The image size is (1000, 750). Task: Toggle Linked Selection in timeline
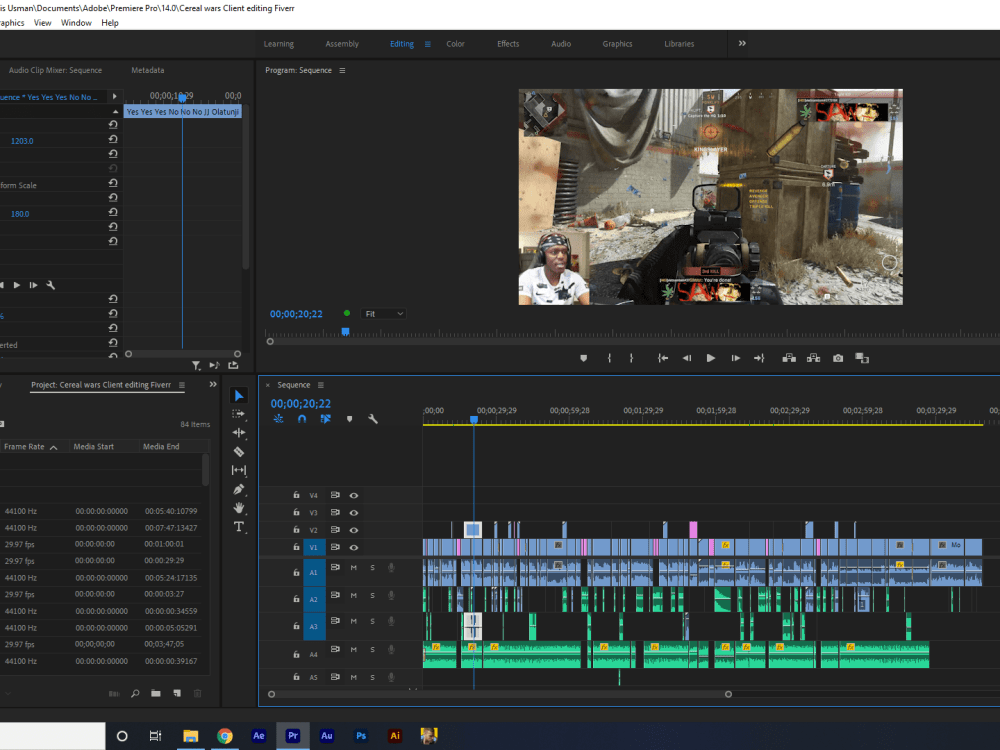pyautogui.click(x=325, y=419)
